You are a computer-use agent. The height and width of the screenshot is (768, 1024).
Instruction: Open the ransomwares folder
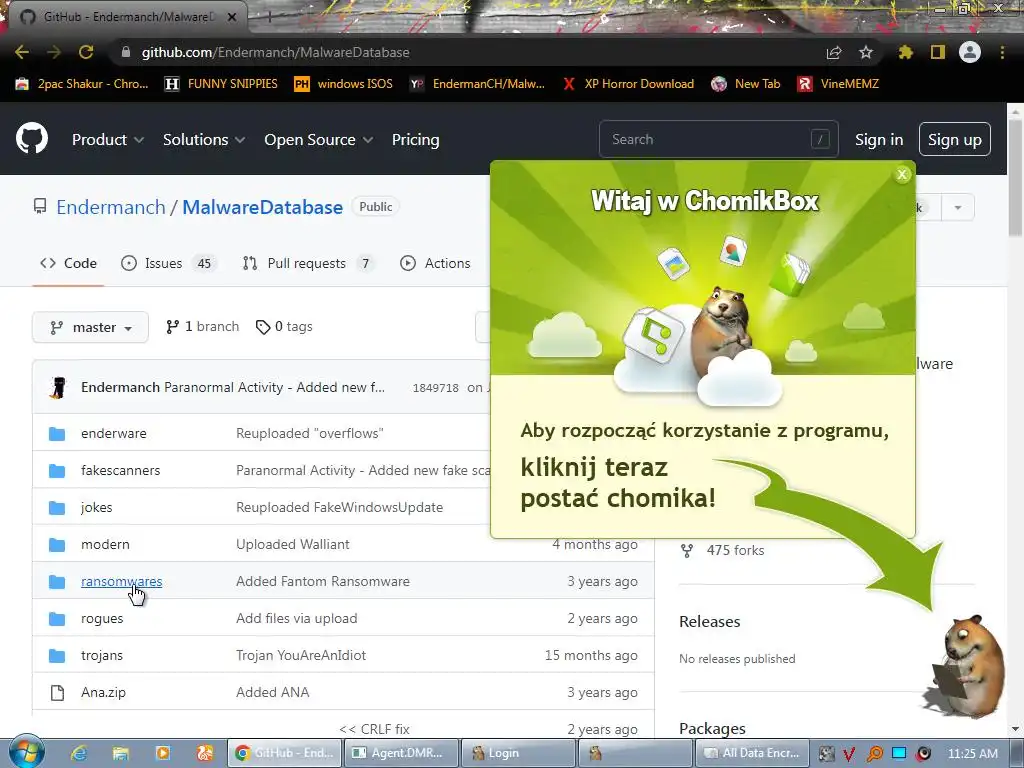[x=121, y=581]
